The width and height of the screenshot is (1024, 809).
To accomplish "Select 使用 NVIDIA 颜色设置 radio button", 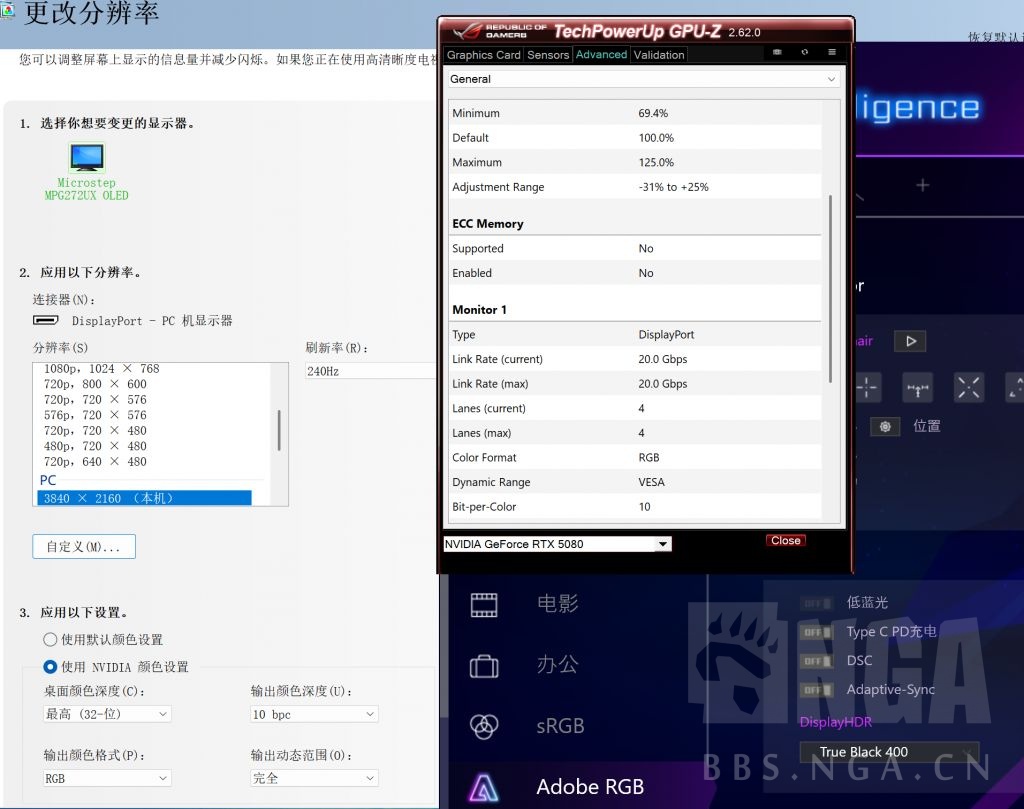I will pos(50,667).
